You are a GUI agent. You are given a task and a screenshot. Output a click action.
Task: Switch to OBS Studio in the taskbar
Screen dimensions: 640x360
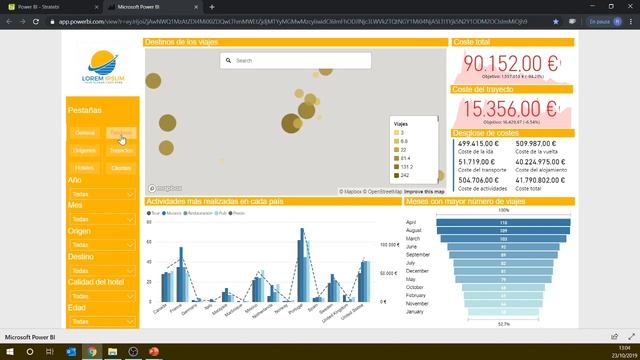(133, 351)
